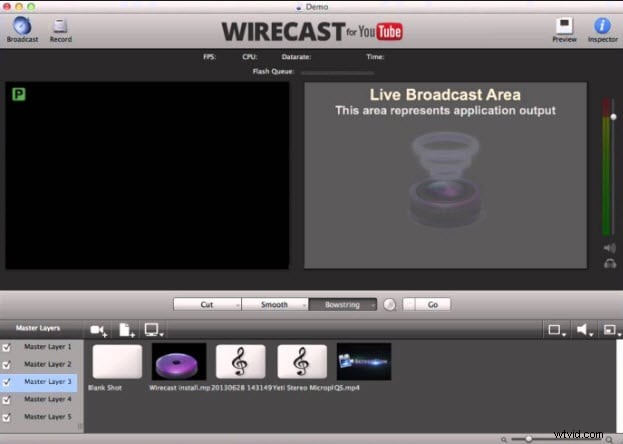Screen dimensions: 623x444
Task: Select the 20130628 143149 audio shot
Action: pyautogui.click(x=240, y=361)
